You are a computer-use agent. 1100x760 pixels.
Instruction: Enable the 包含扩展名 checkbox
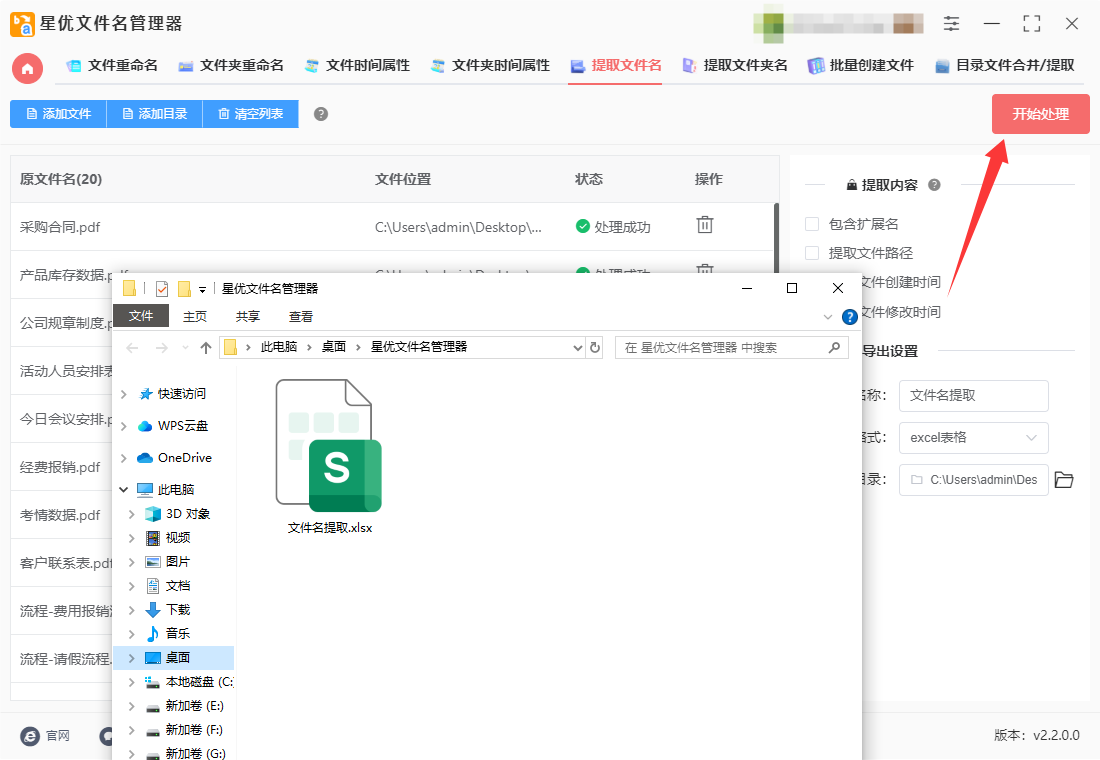tap(812, 224)
